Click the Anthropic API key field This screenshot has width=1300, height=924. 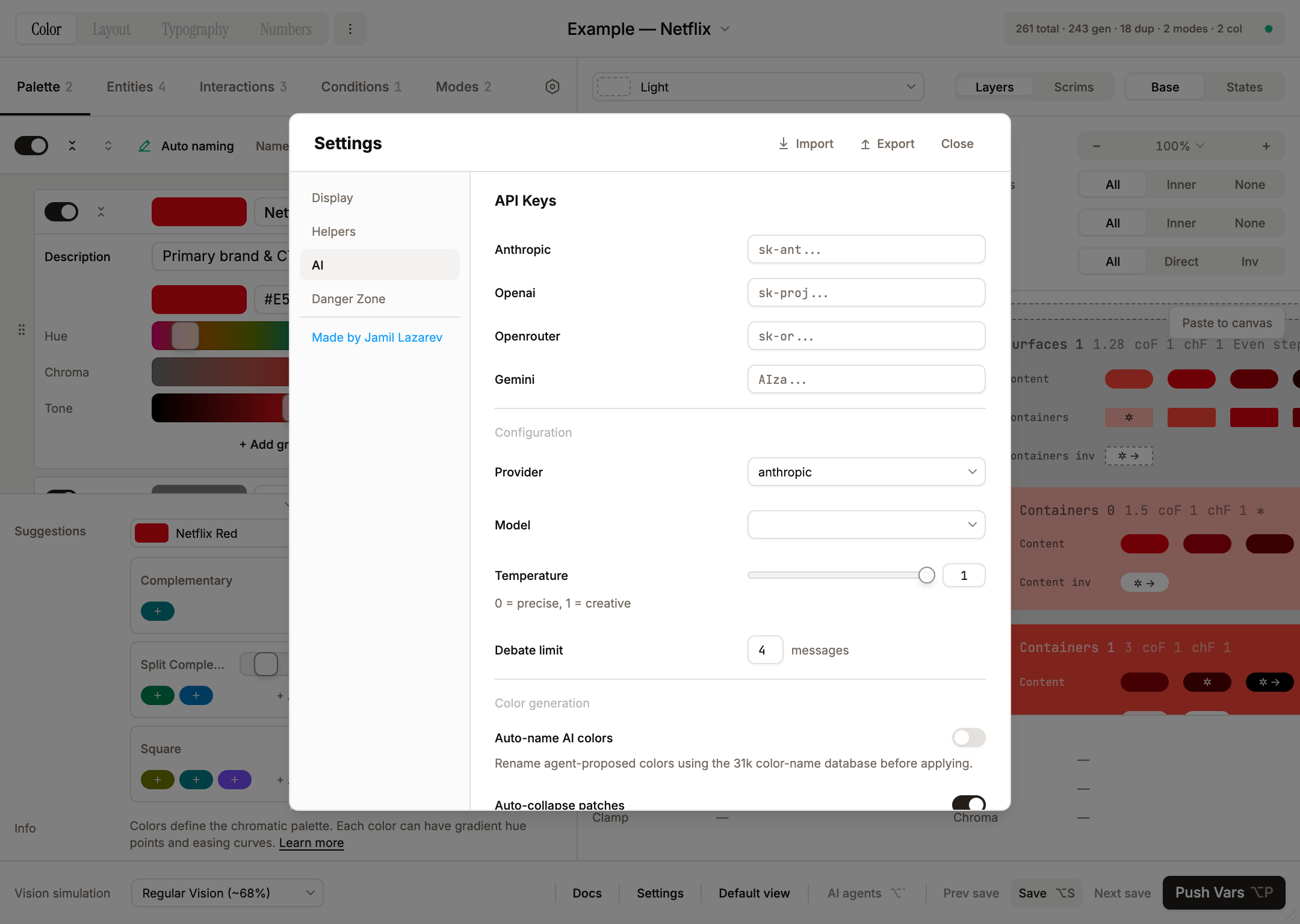click(x=866, y=249)
